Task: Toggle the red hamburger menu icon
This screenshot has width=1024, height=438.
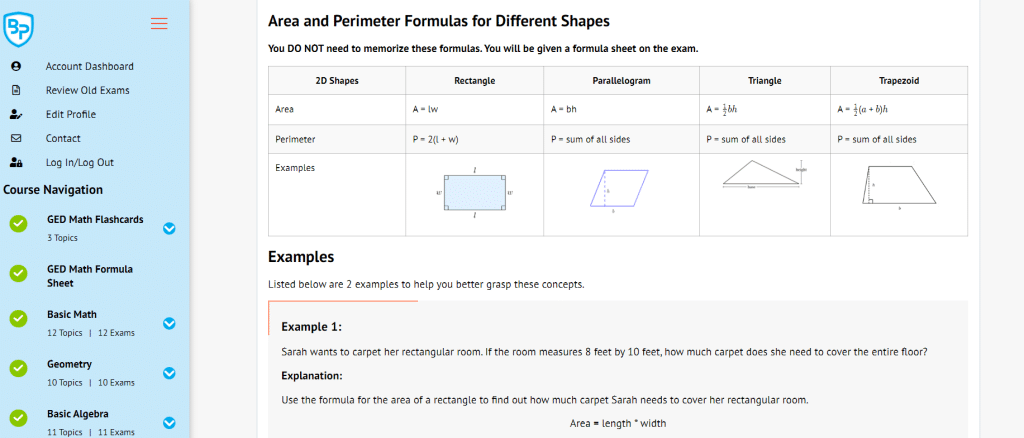Action: tap(158, 24)
